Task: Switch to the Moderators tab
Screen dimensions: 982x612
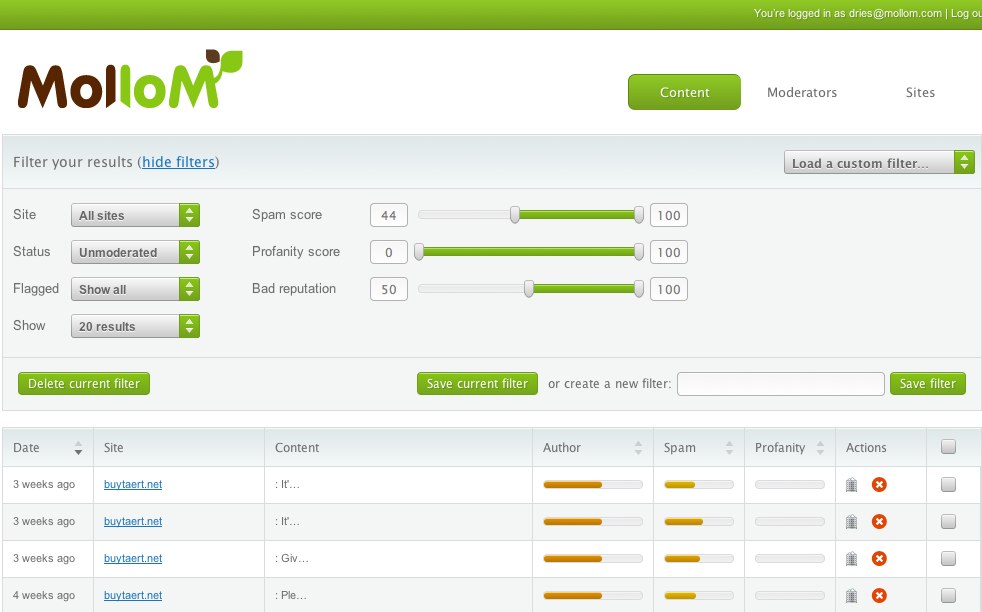Action: point(801,92)
